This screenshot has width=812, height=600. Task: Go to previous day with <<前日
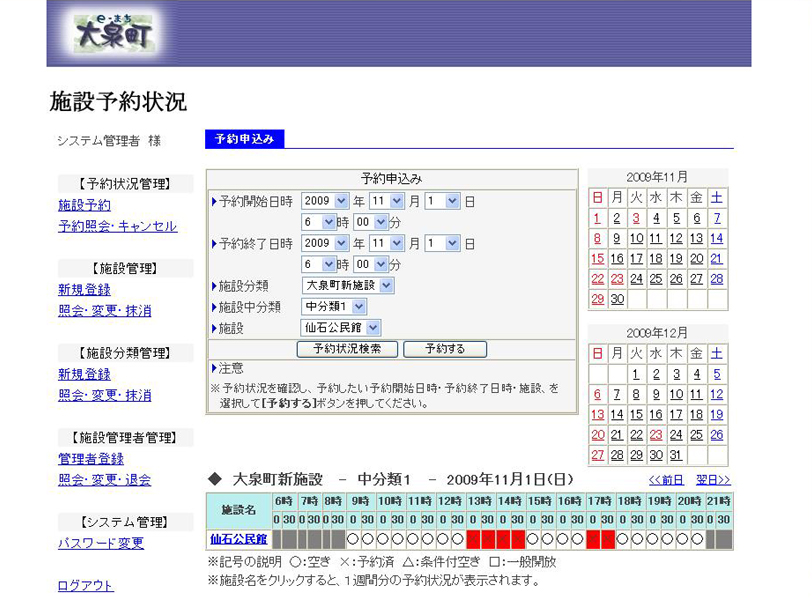click(x=666, y=480)
